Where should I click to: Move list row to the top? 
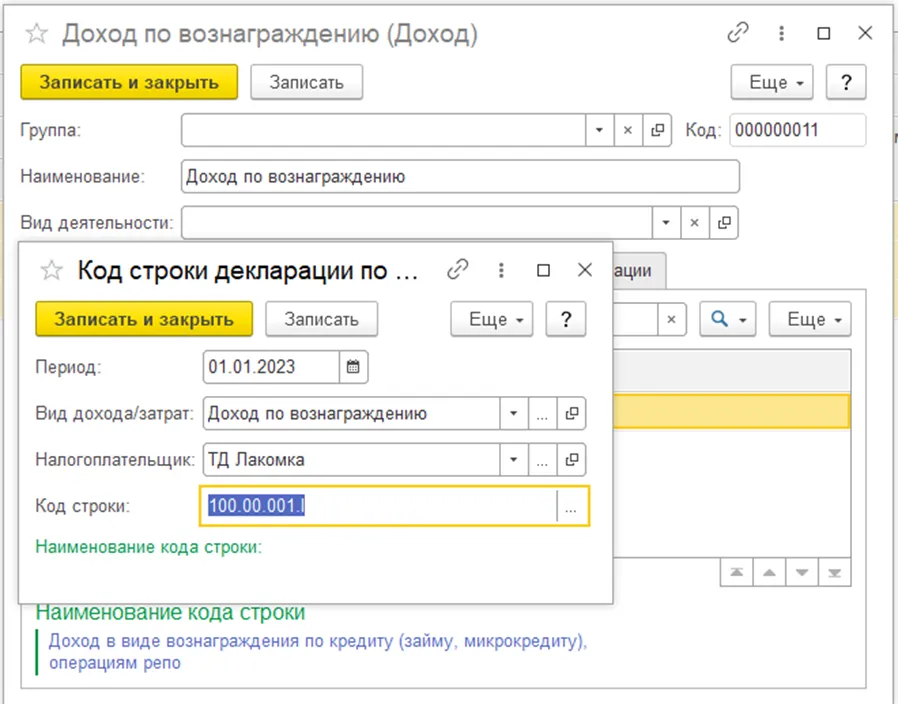[x=736, y=572]
